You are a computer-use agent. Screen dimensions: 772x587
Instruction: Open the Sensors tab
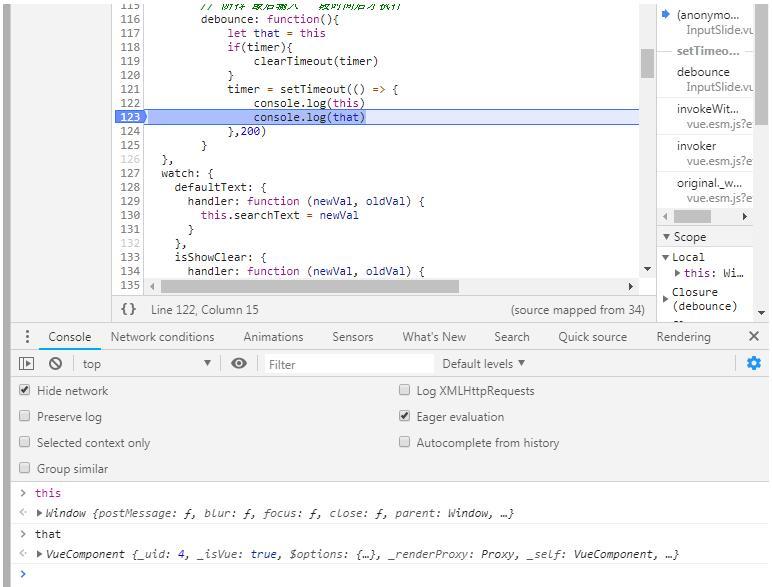[352, 337]
